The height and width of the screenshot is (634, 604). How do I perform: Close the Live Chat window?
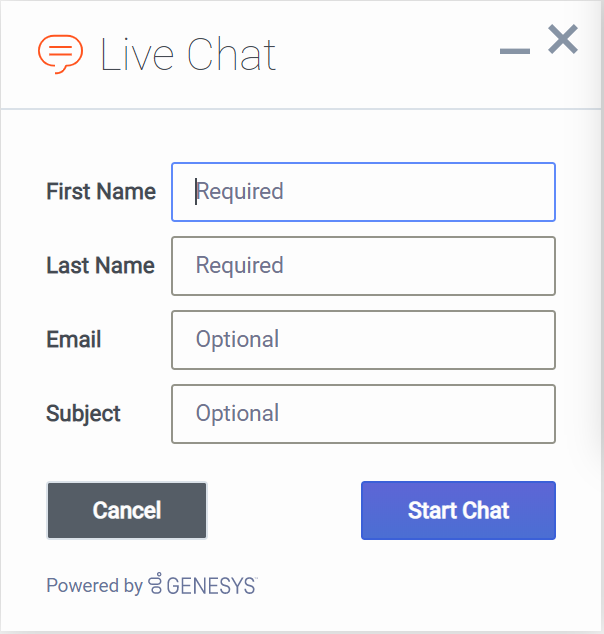point(563,40)
